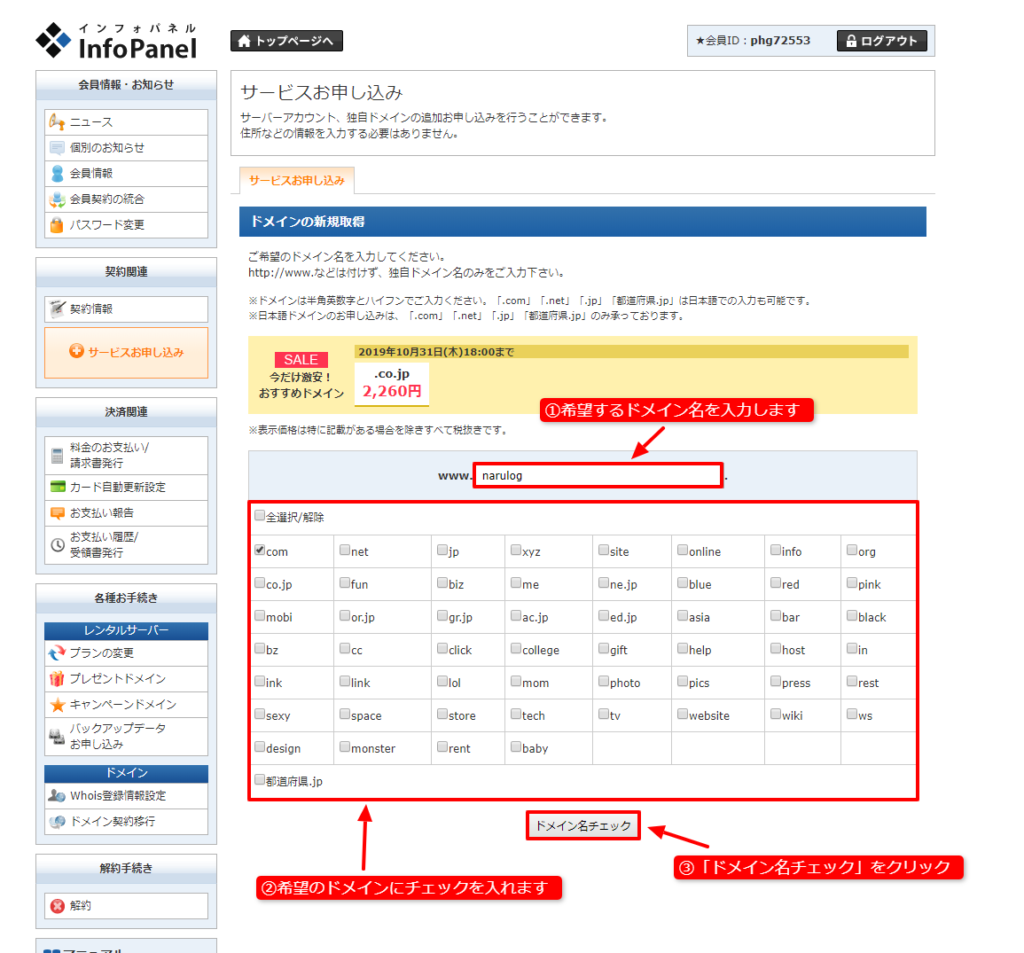Viewport: 1024px width, 953px height.
Task: Enable the co.jp domain checkbox
Action: [x=260, y=583]
